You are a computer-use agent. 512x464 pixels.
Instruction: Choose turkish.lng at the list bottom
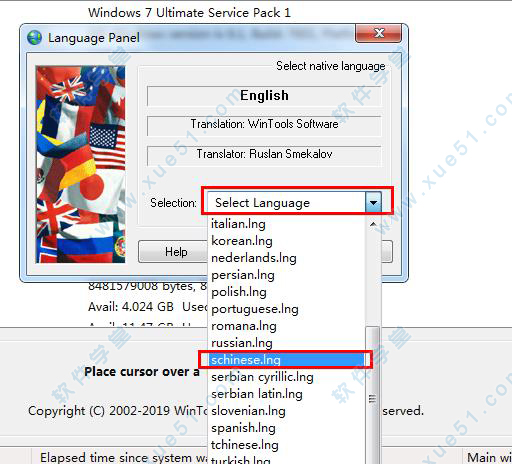[287, 459]
